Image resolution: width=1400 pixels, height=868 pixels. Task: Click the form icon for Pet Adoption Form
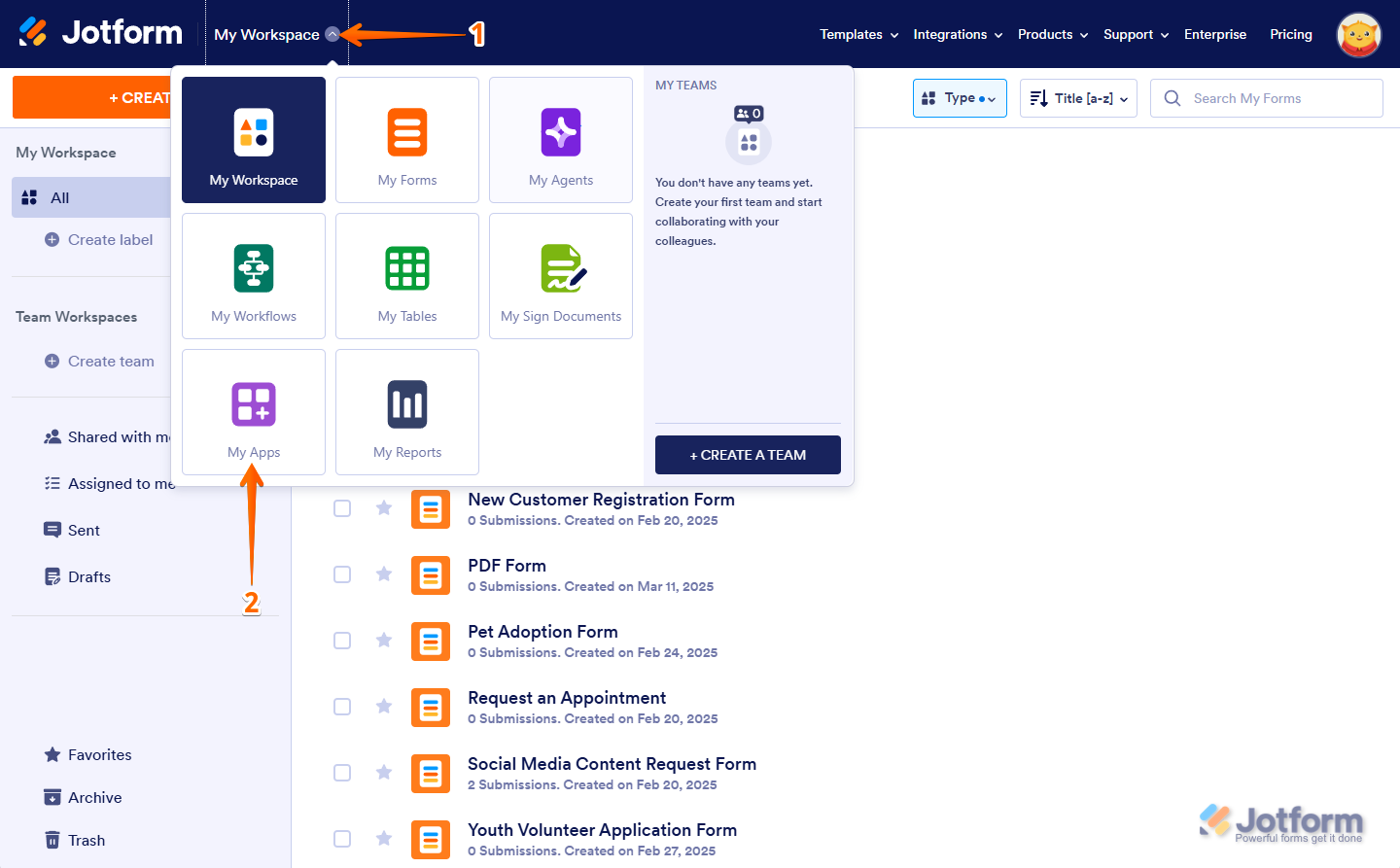[431, 642]
